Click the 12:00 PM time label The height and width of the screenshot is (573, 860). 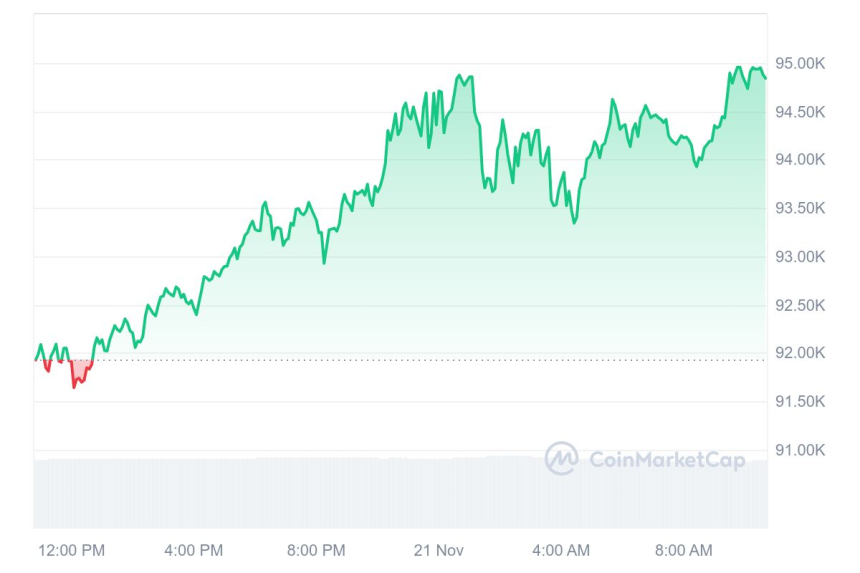pyautogui.click(x=71, y=550)
